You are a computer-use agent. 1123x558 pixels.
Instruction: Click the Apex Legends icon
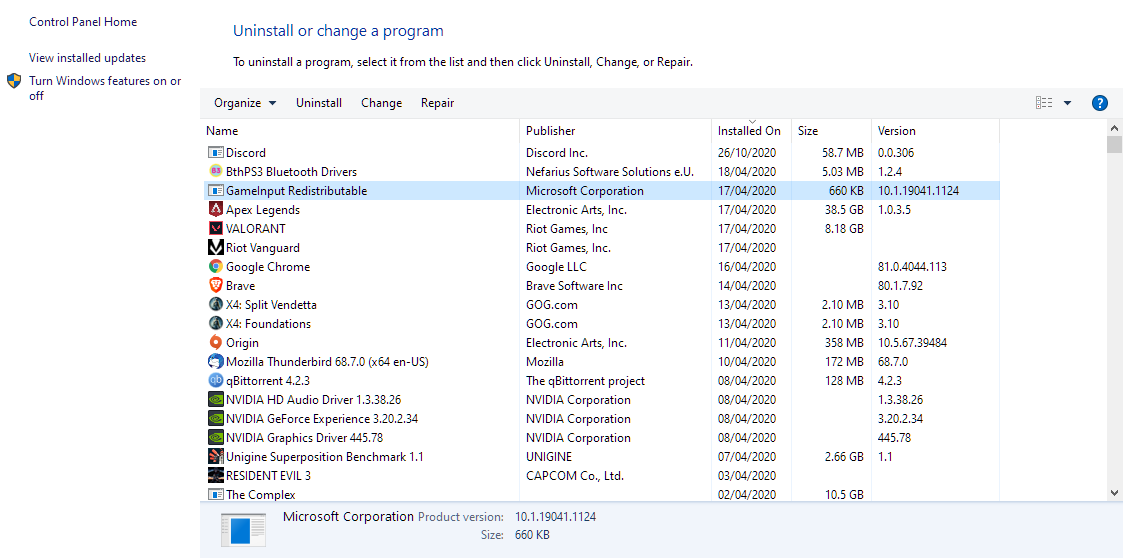tap(216, 210)
